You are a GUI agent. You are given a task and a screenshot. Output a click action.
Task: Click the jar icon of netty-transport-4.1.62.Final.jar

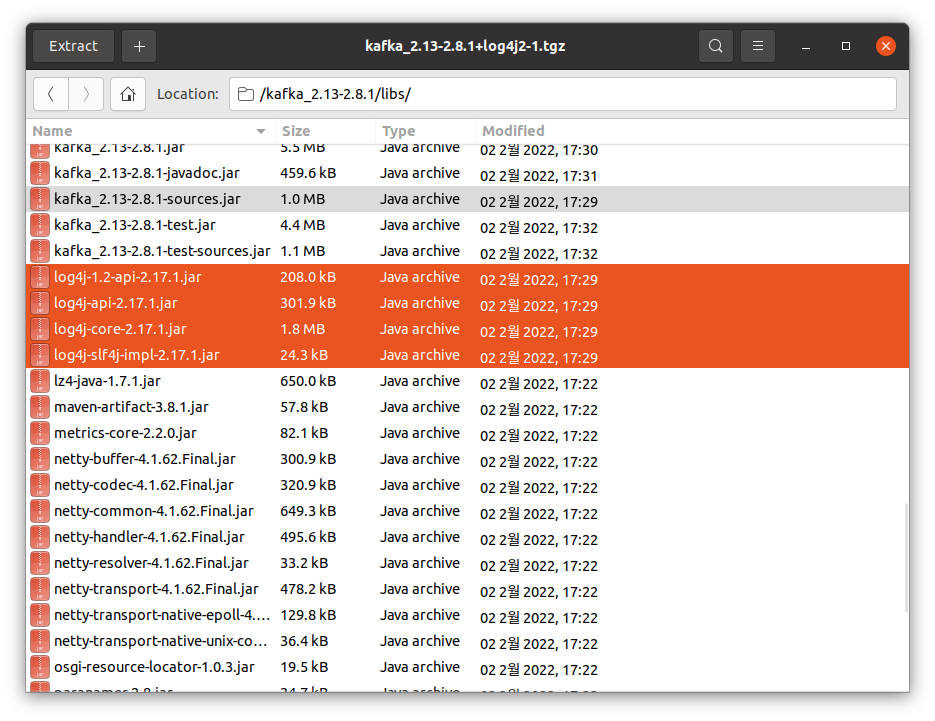pos(40,589)
